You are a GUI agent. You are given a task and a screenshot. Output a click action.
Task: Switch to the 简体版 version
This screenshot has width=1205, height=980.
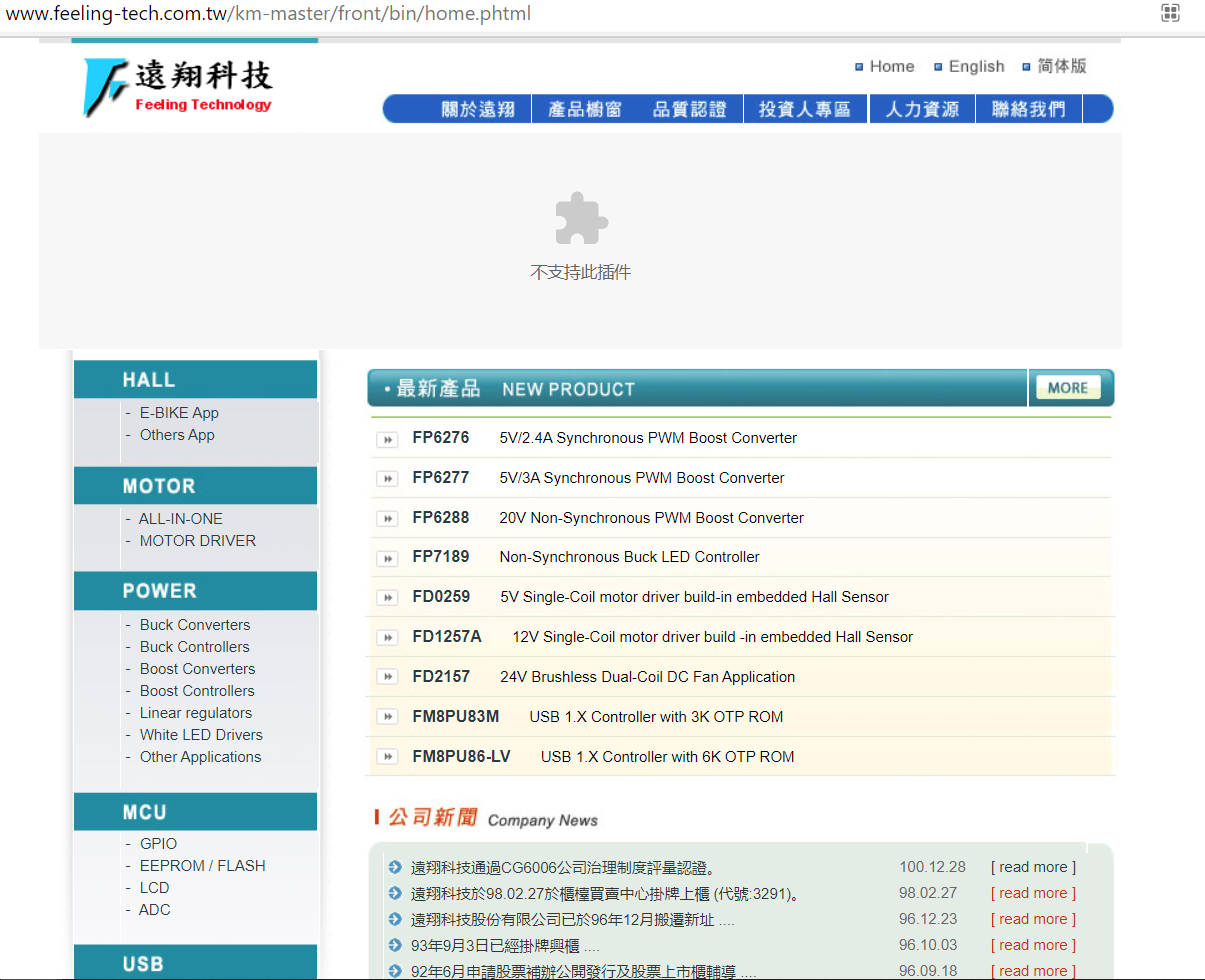[1062, 66]
